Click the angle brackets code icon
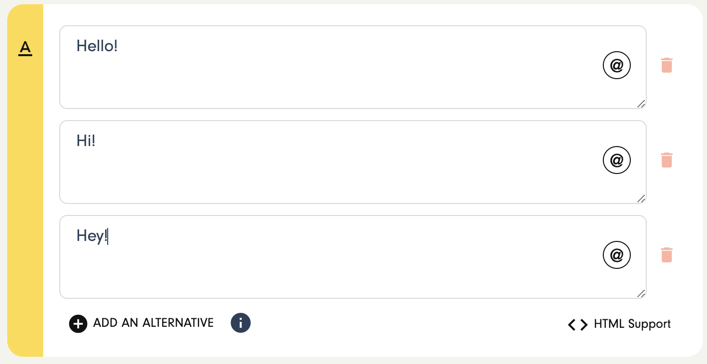The width and height of the screenshot is (707, 364). coord(578,325)
